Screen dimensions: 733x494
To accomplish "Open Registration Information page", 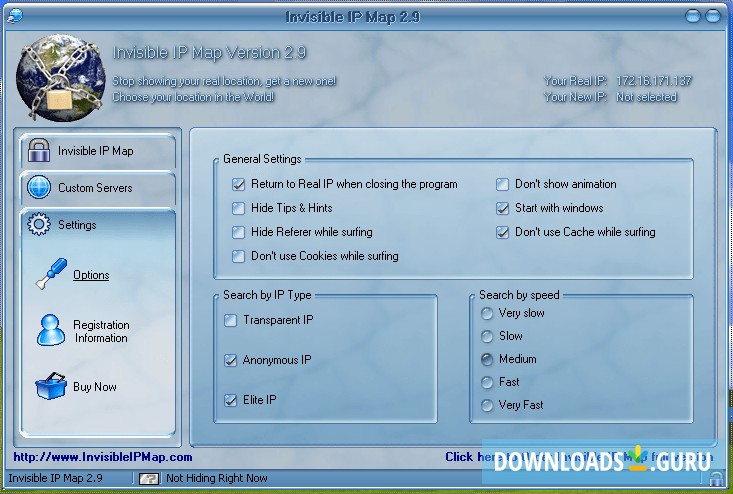I will coord(101,331).
